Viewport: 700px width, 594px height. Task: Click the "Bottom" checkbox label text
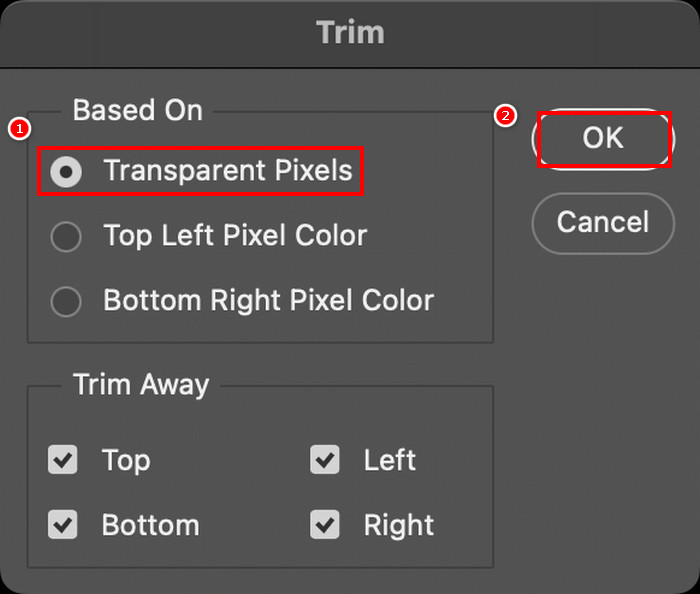tap(150, 525)
